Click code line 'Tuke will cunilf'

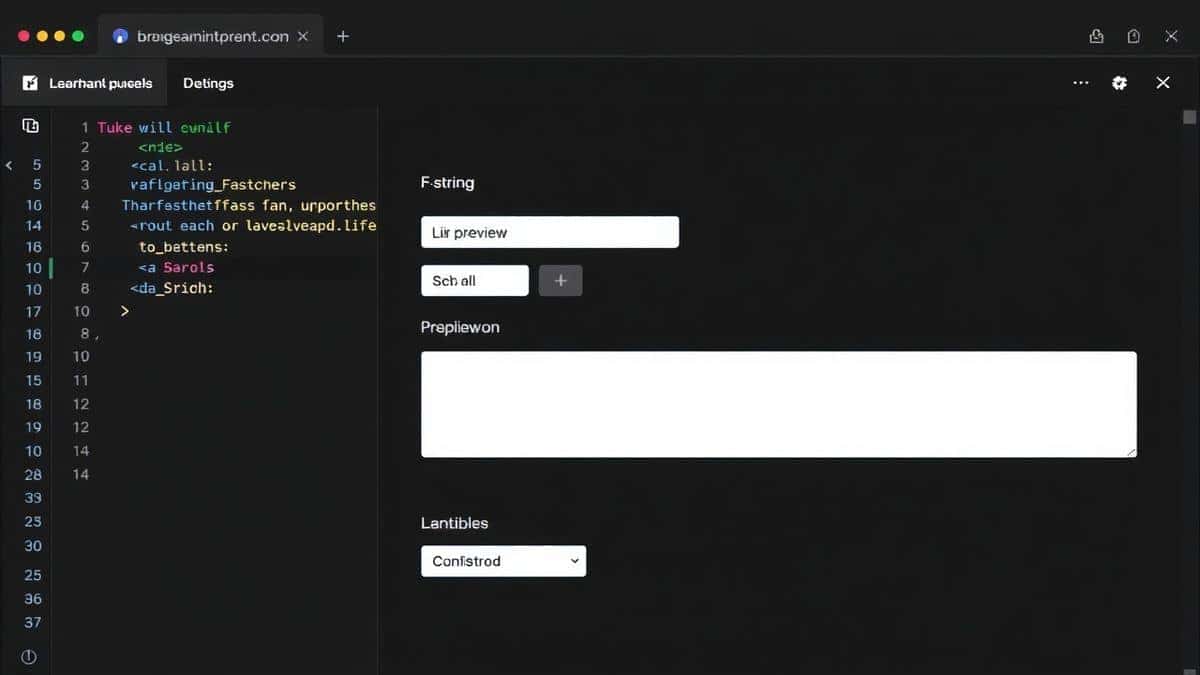click(x=164, y=127)
